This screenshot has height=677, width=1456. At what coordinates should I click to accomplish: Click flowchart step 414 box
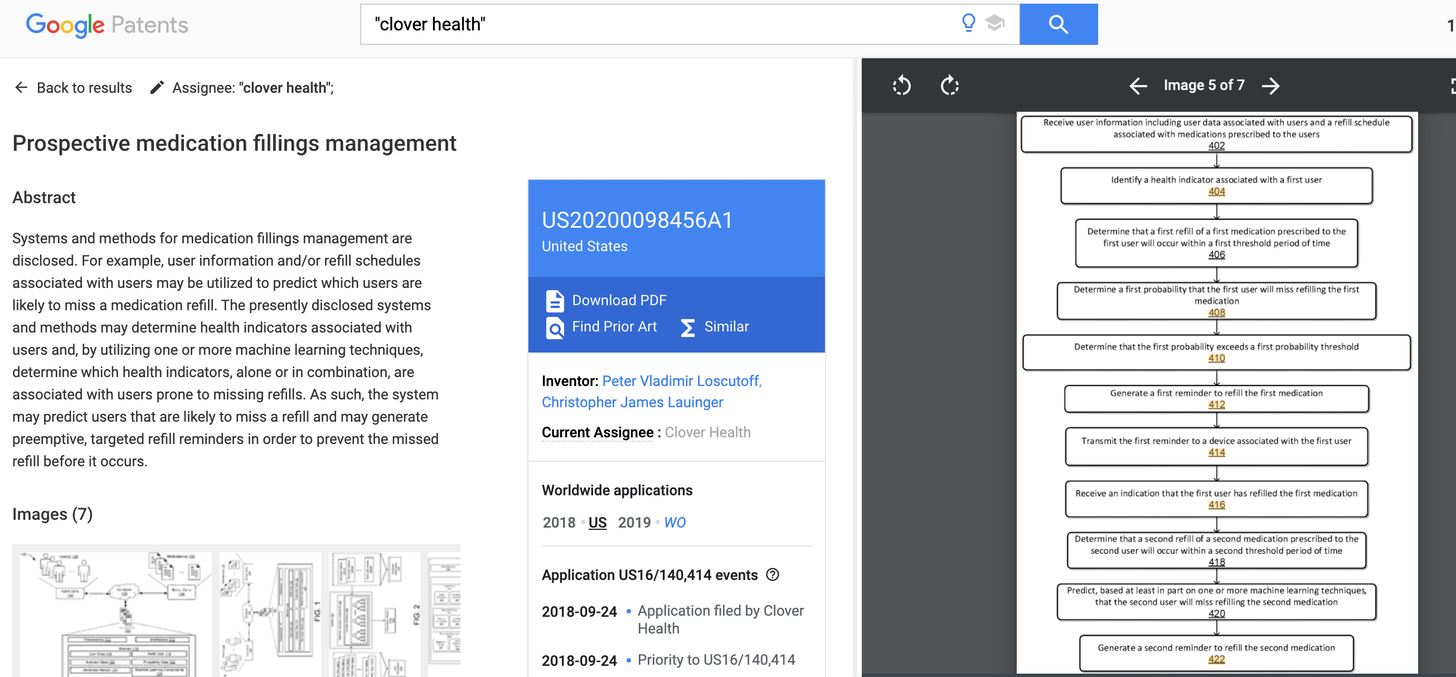pyautogui.click(x=1217, y=446)
